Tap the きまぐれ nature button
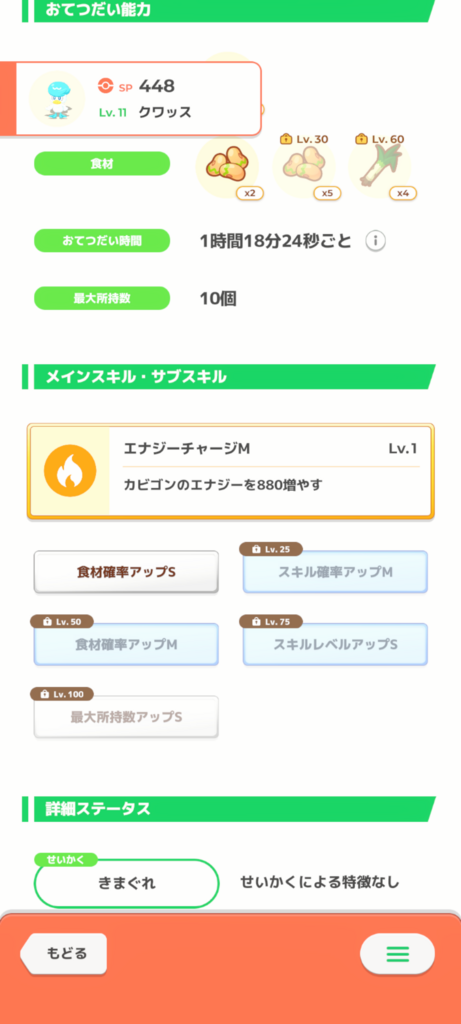461x1024 pixels. click(126, 884)
